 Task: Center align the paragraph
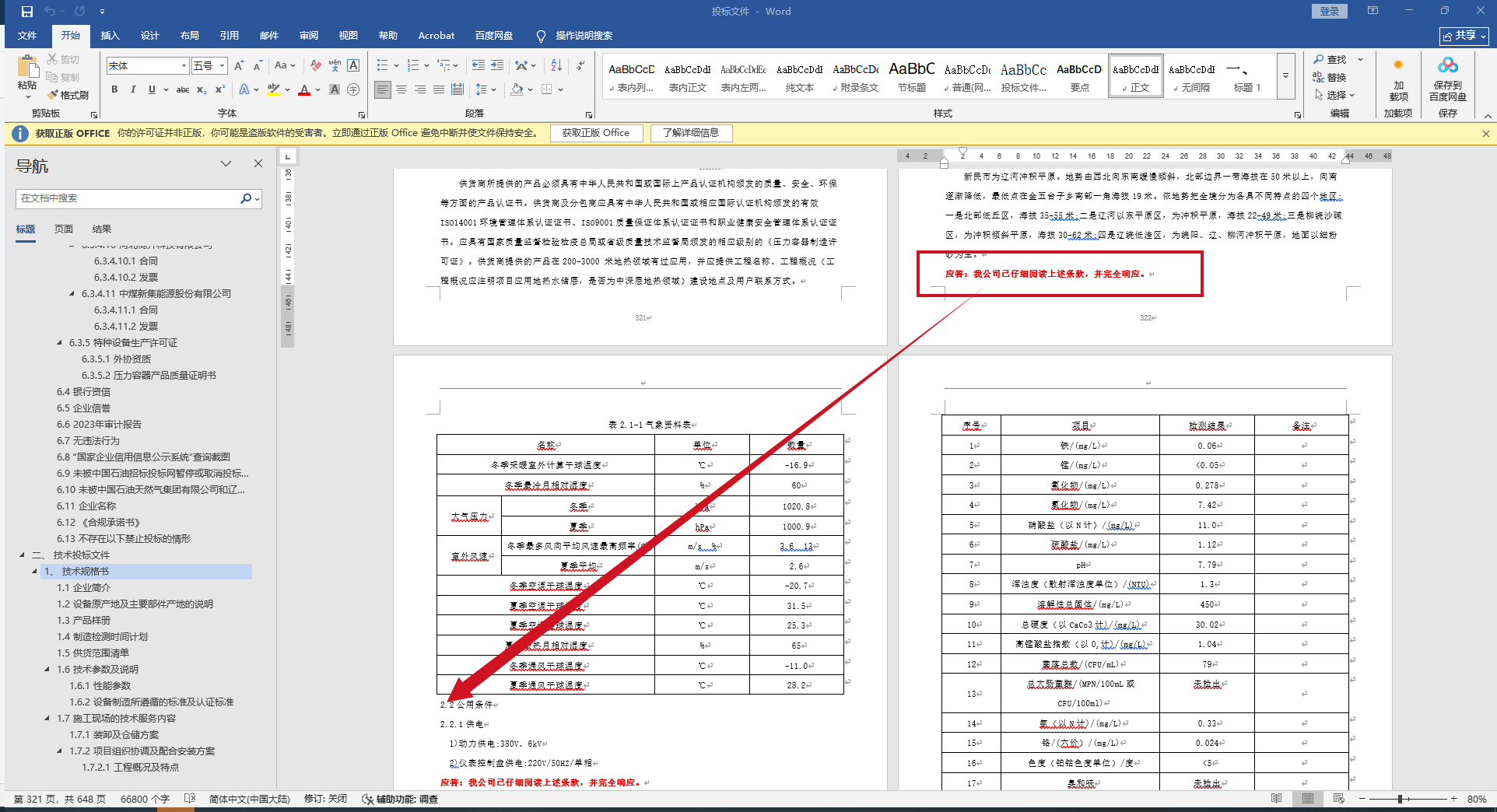[401, 89]
